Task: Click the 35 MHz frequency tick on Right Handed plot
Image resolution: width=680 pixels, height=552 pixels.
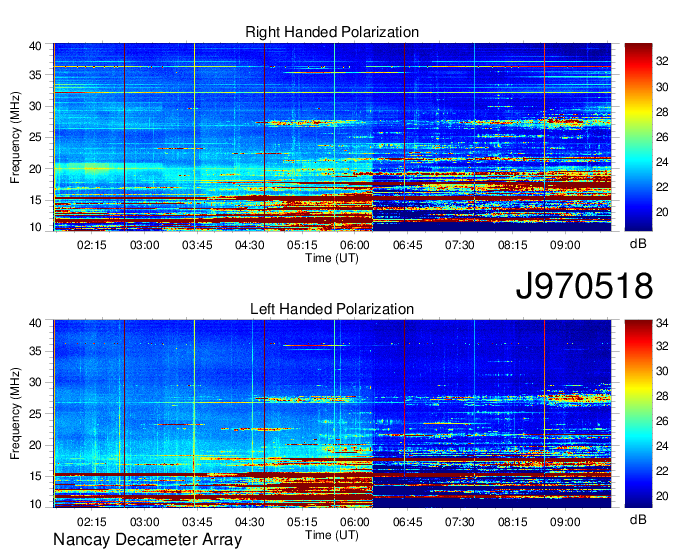Action: [x=36, y=75]
